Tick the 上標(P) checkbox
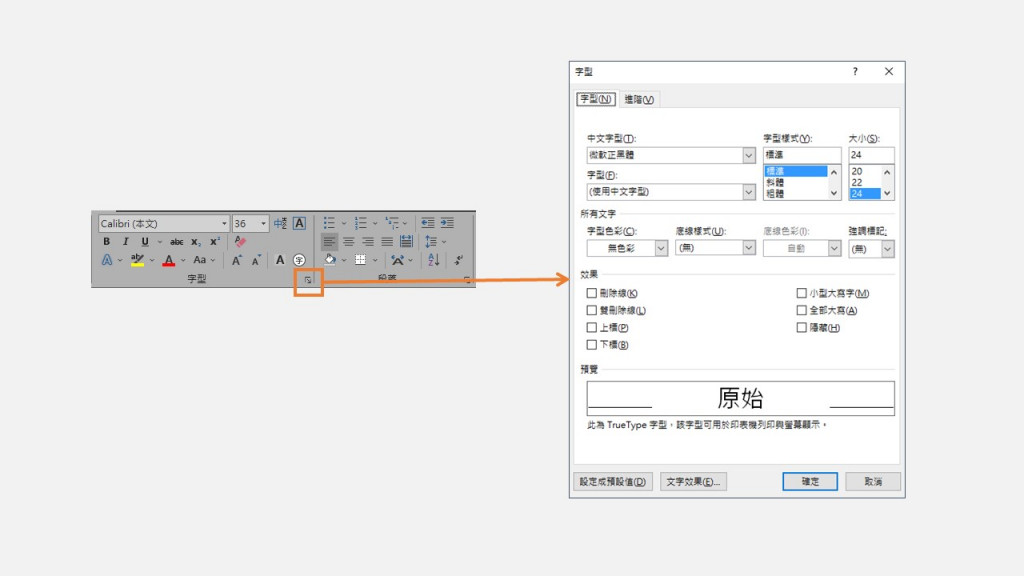1024x576 pixels. pyautogui.click(x=591, y=327)
